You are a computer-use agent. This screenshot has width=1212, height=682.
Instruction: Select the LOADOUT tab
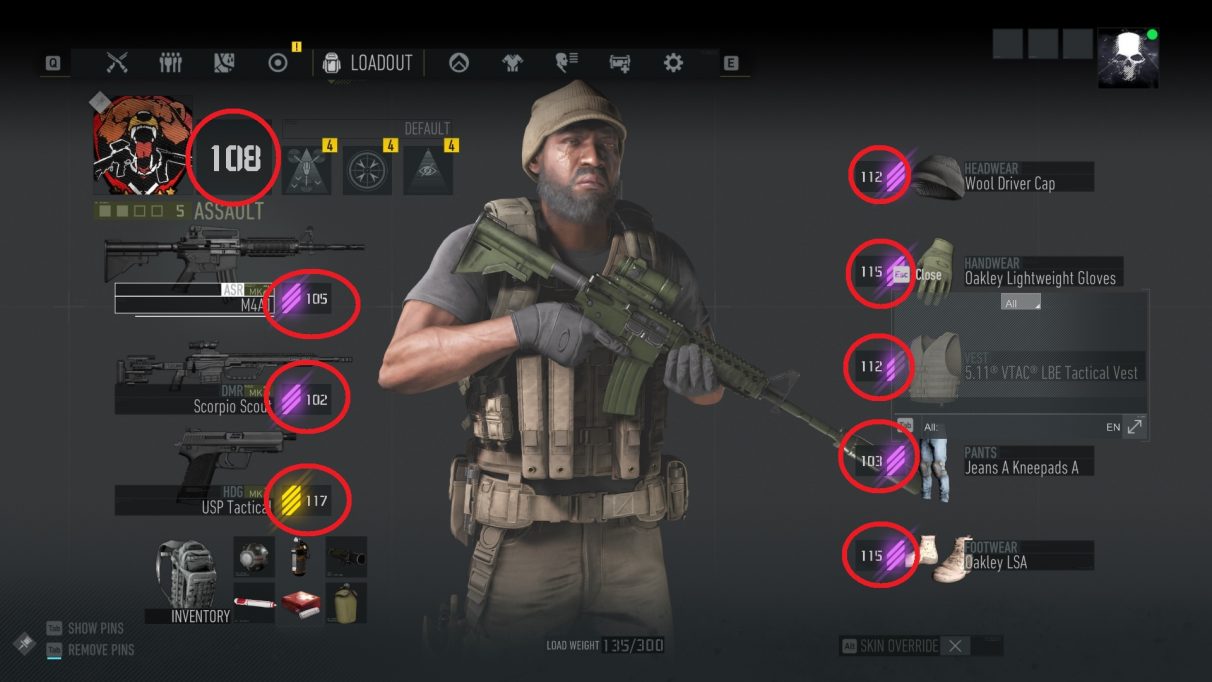click(x=368, y=63)
